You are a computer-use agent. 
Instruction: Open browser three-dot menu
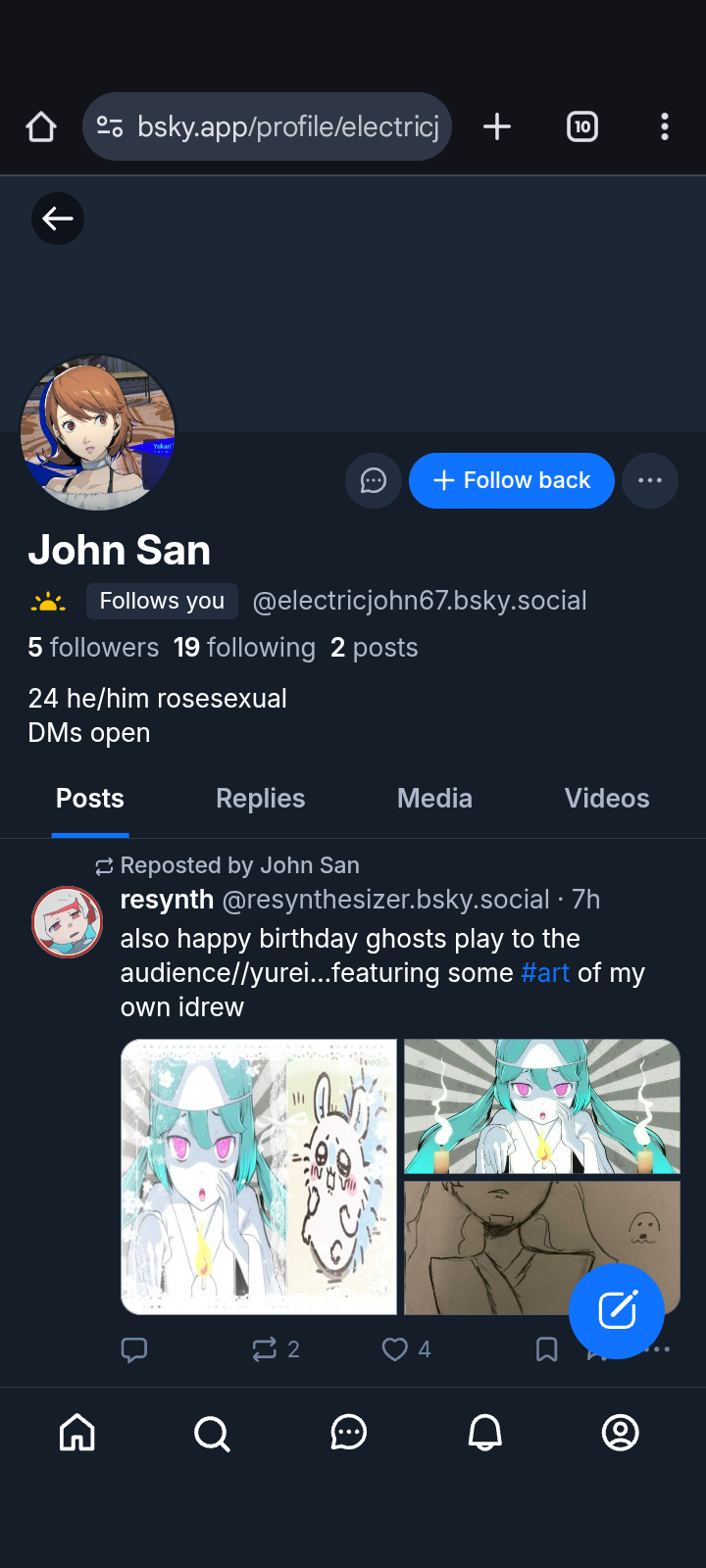(x=665, y=126)
